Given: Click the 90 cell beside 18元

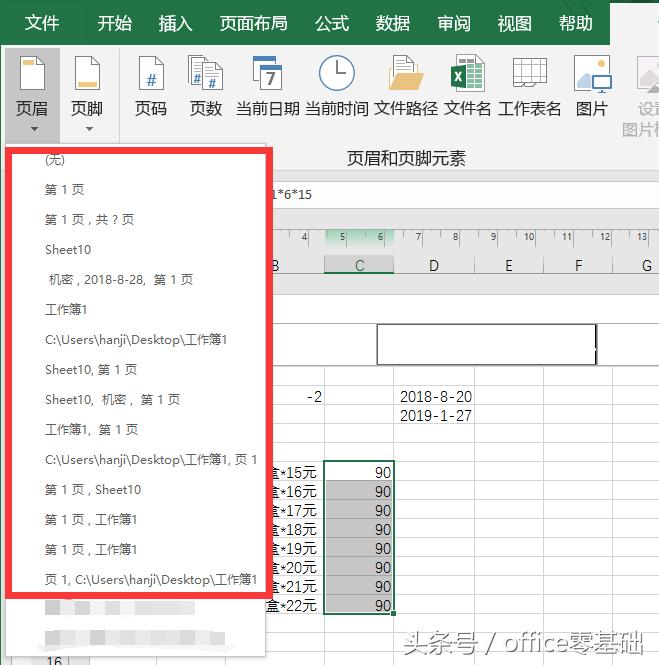Looking at the screenshot, I should [x=359, y=529].
